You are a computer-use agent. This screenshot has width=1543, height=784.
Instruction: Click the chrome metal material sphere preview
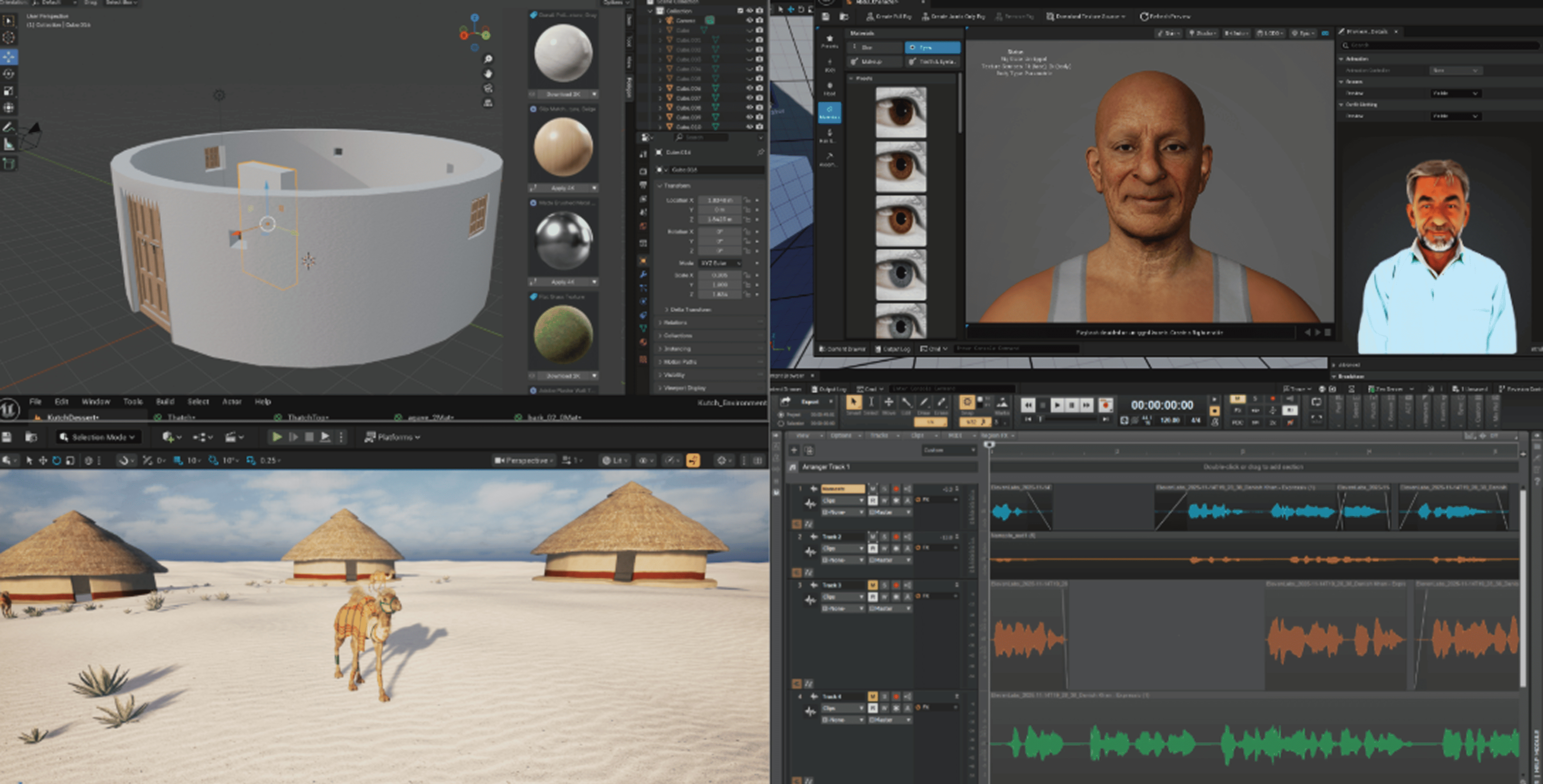click(x=563, y=241)
